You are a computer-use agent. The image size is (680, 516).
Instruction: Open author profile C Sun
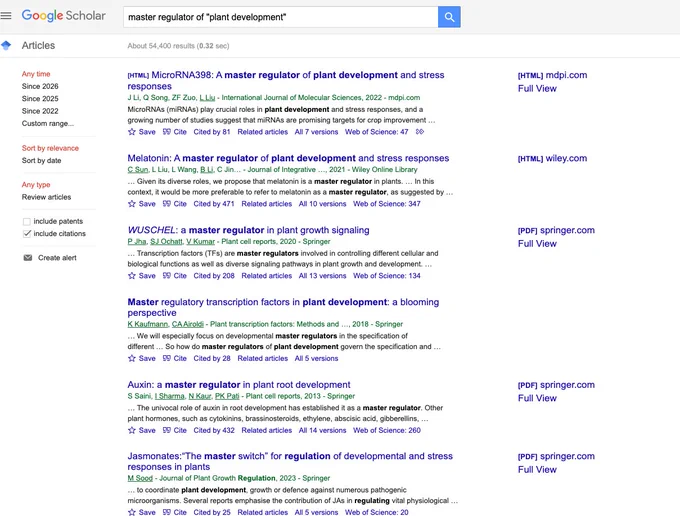coord(138,170)
